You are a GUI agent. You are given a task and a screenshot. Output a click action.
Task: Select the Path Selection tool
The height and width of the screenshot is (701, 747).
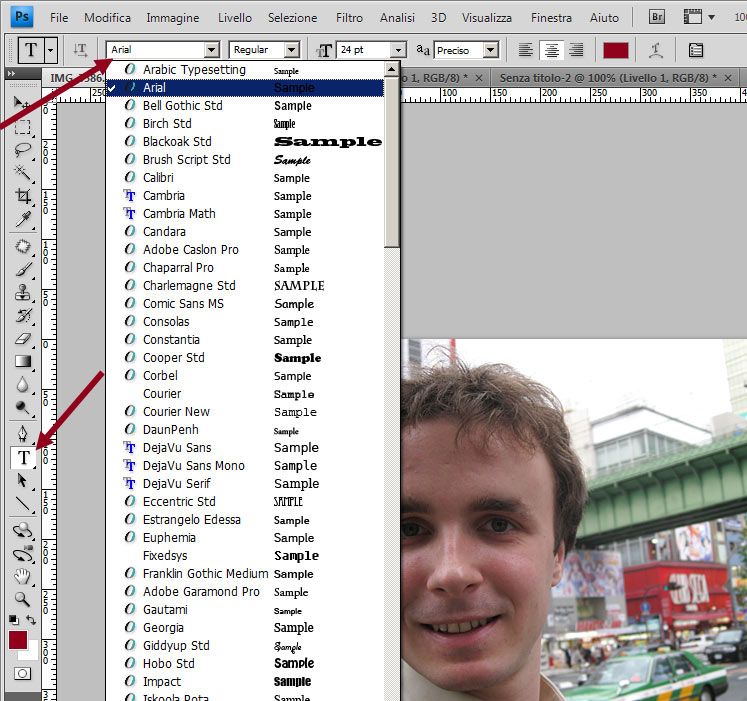tap(22, 480)
